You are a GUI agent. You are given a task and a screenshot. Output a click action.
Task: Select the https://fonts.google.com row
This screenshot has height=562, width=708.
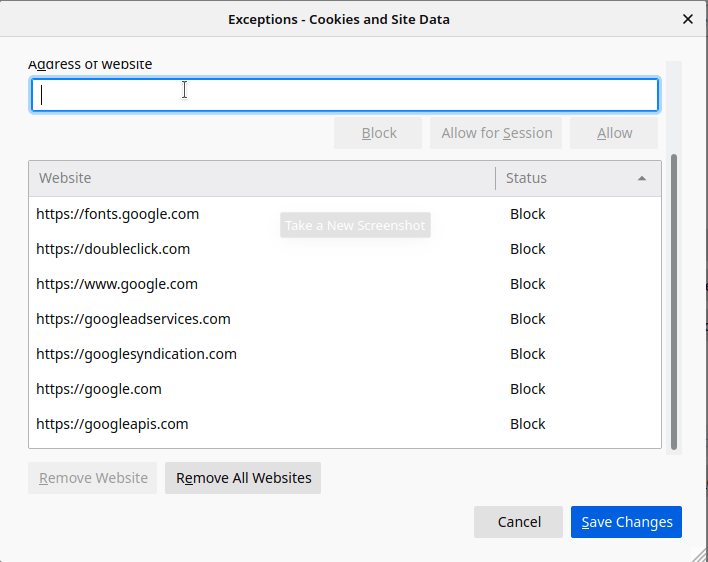[x=345, y=214]
